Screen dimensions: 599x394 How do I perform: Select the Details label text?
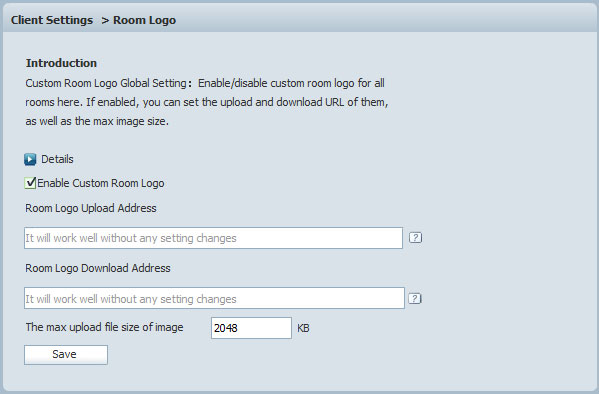point(57,159)
